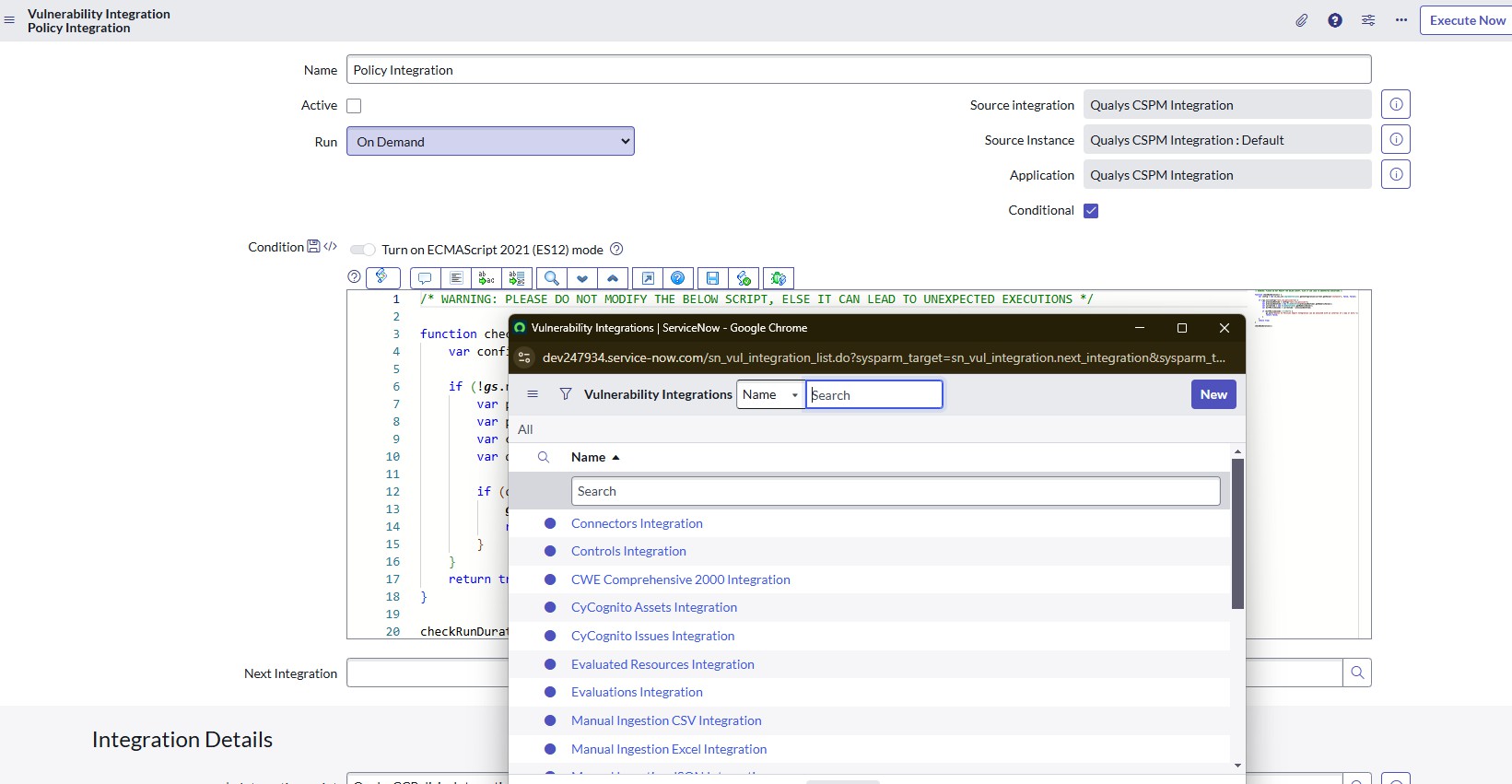Open the Run dropdown set to On Demand
1512x784 pixels.
click(x=490, y=141)
